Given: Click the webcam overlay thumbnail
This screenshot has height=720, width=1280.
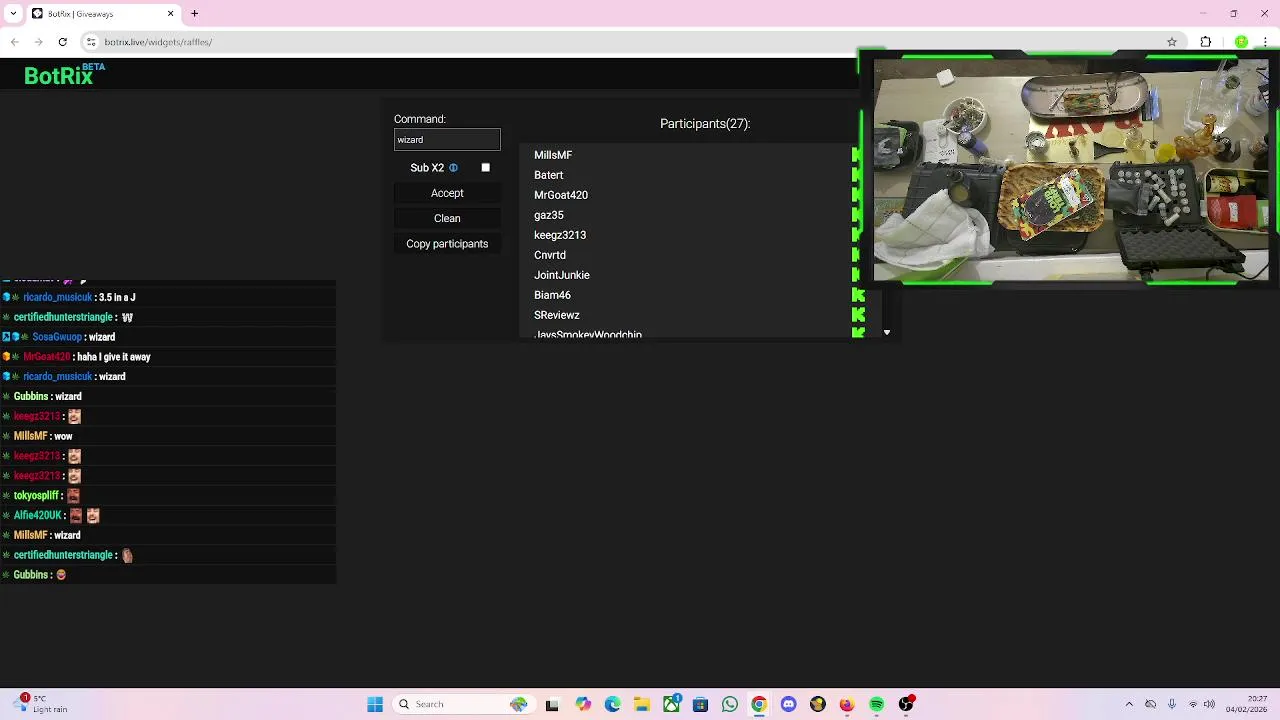Looking at the screenshot, I should tap(1070, 170).
